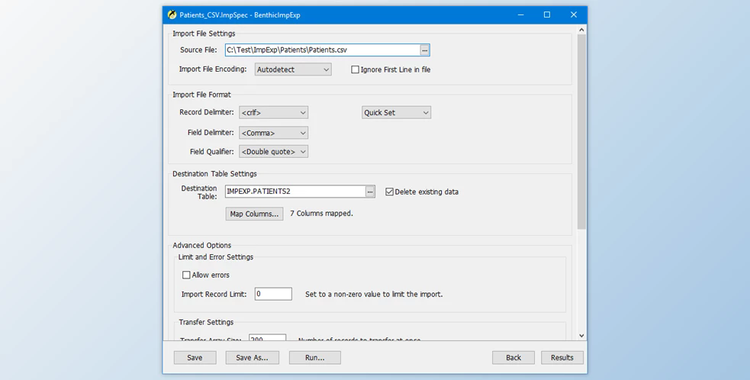
Task: Click the Results button
Action: click(x=562, y=358)
